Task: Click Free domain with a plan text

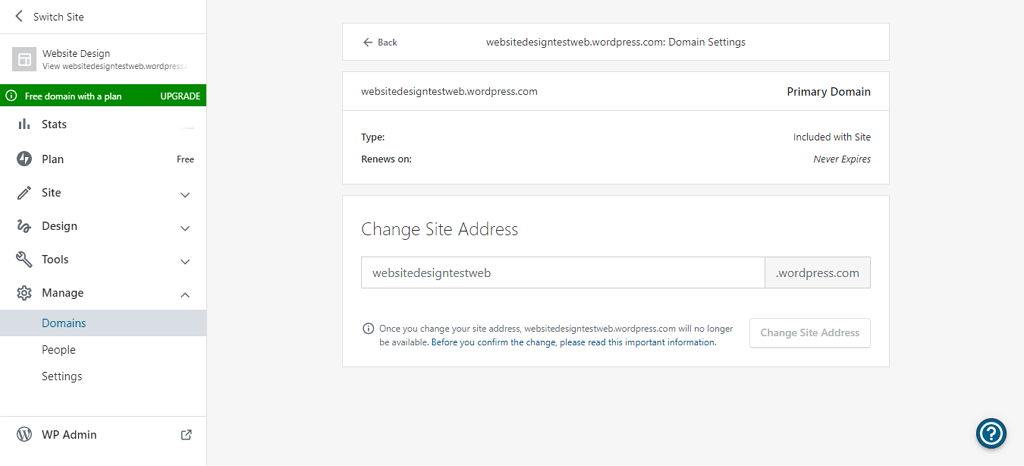Action: click(x=73, y=96)
